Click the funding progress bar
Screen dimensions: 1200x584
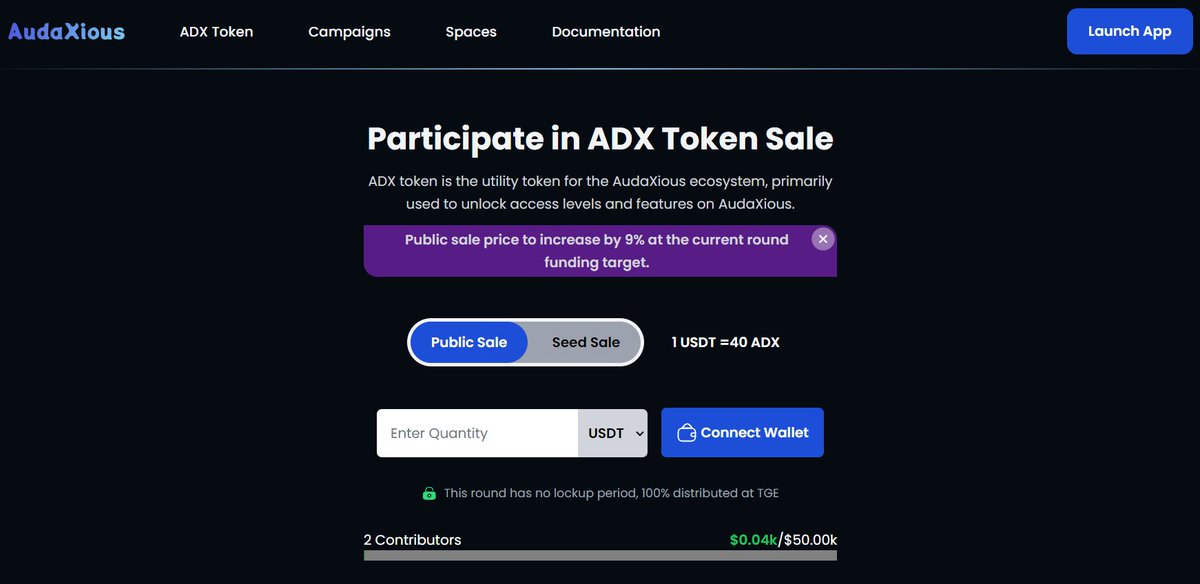pyautogui.click(x=600, y=555)
